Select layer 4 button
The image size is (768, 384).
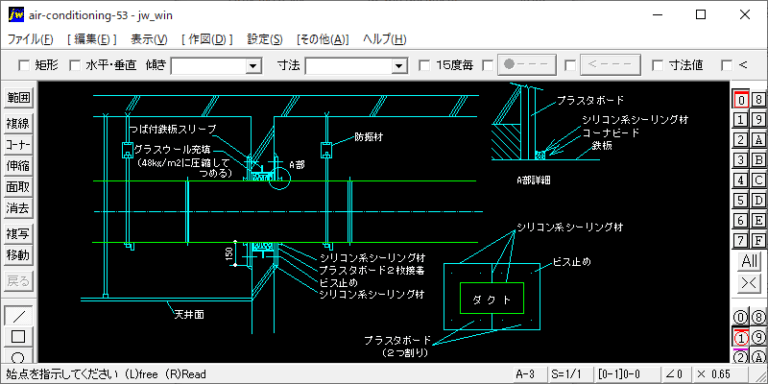click(x=741, y=180)
